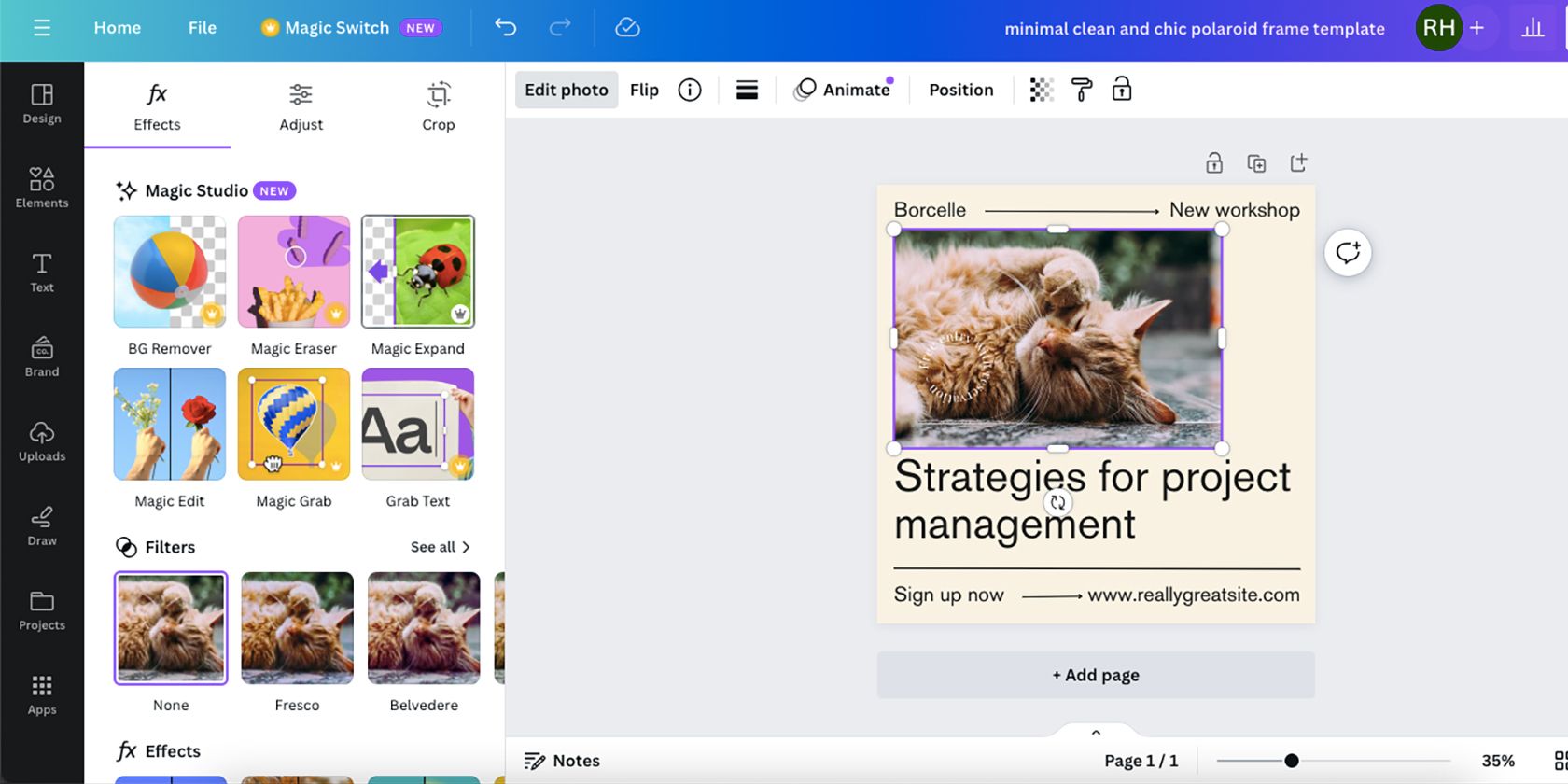Click the cloud save status icon
This screenshot has height=784, width=1568.
click(627, 28)
